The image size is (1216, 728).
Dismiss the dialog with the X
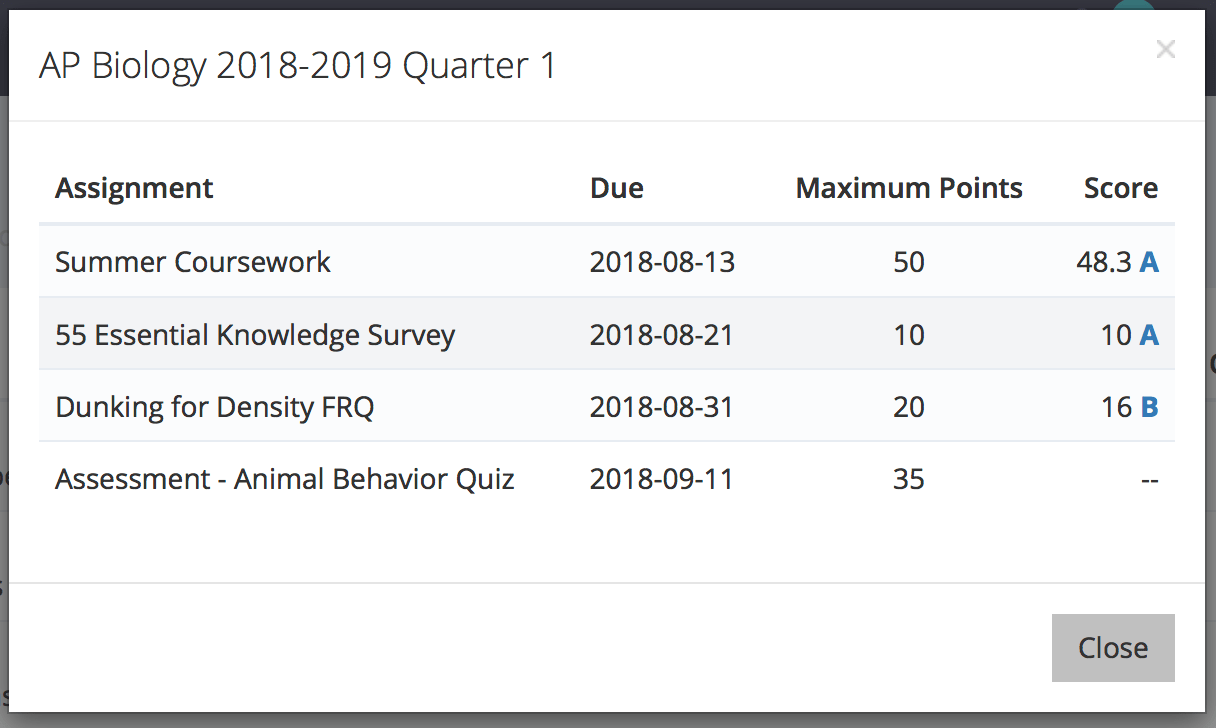1165,49
